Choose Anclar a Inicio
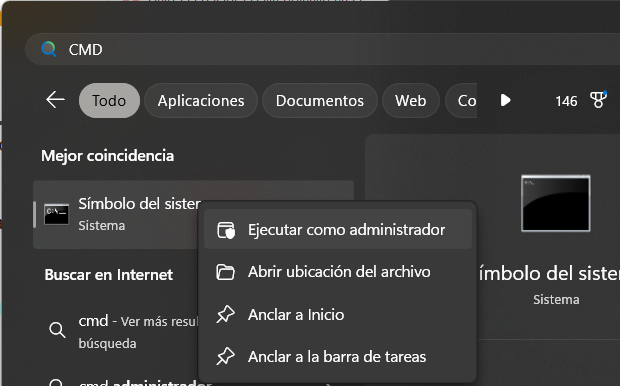 [338, 314]
